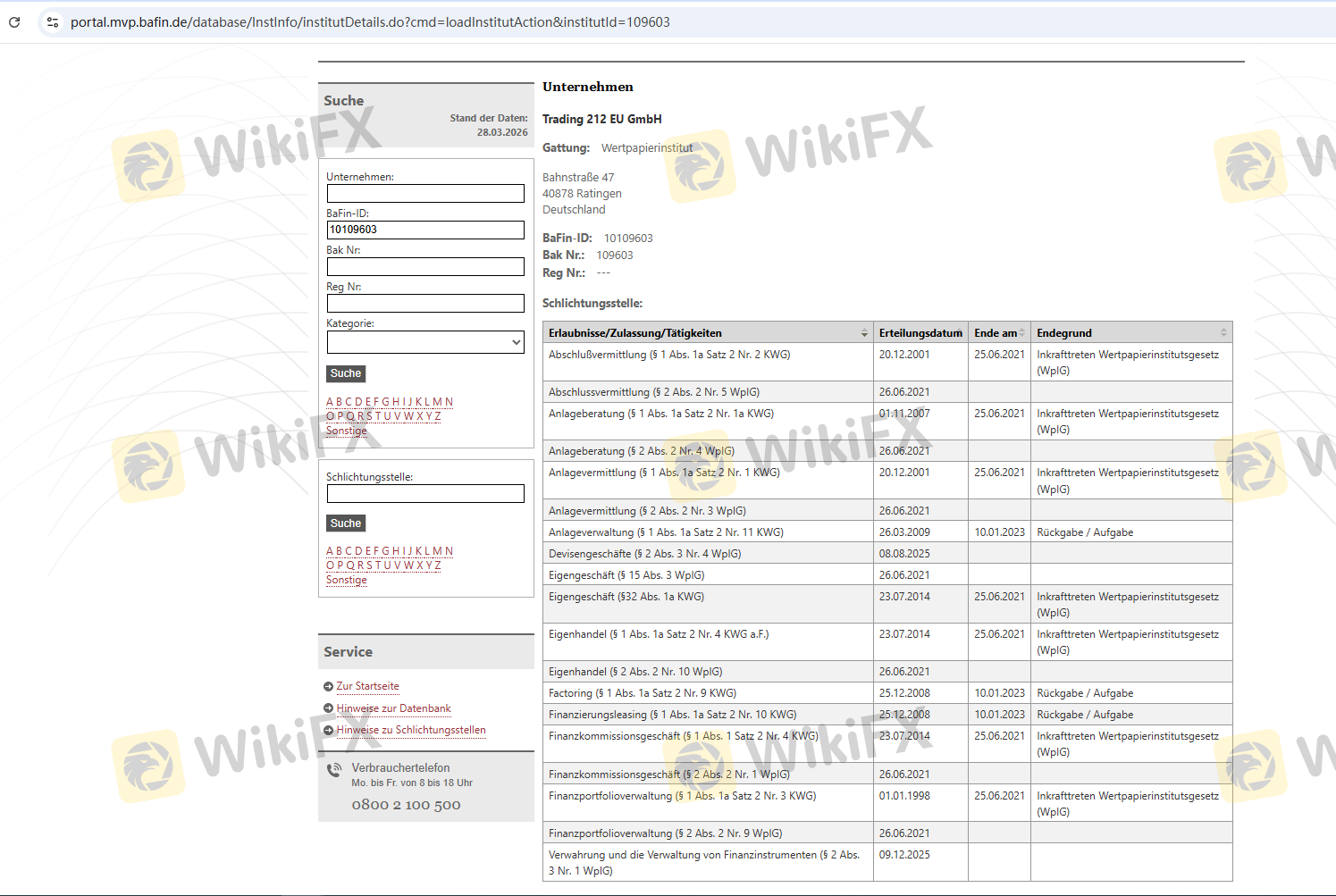Focus the Unternehmen input field
Screen dimensions: 1336x896
click(425, 194)
